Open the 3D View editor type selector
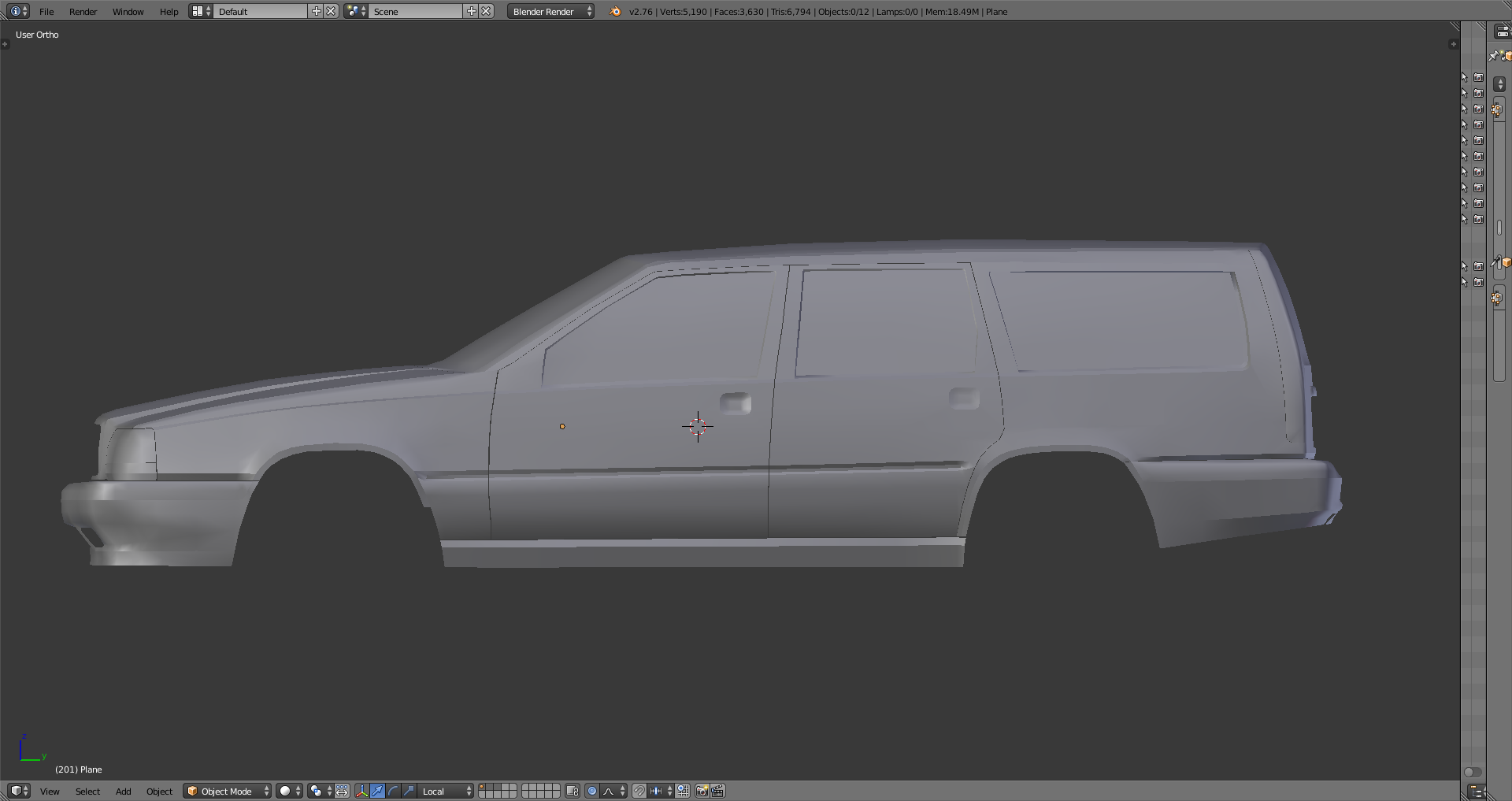The height and width of the screenshot is (801, 1512). 18,791
